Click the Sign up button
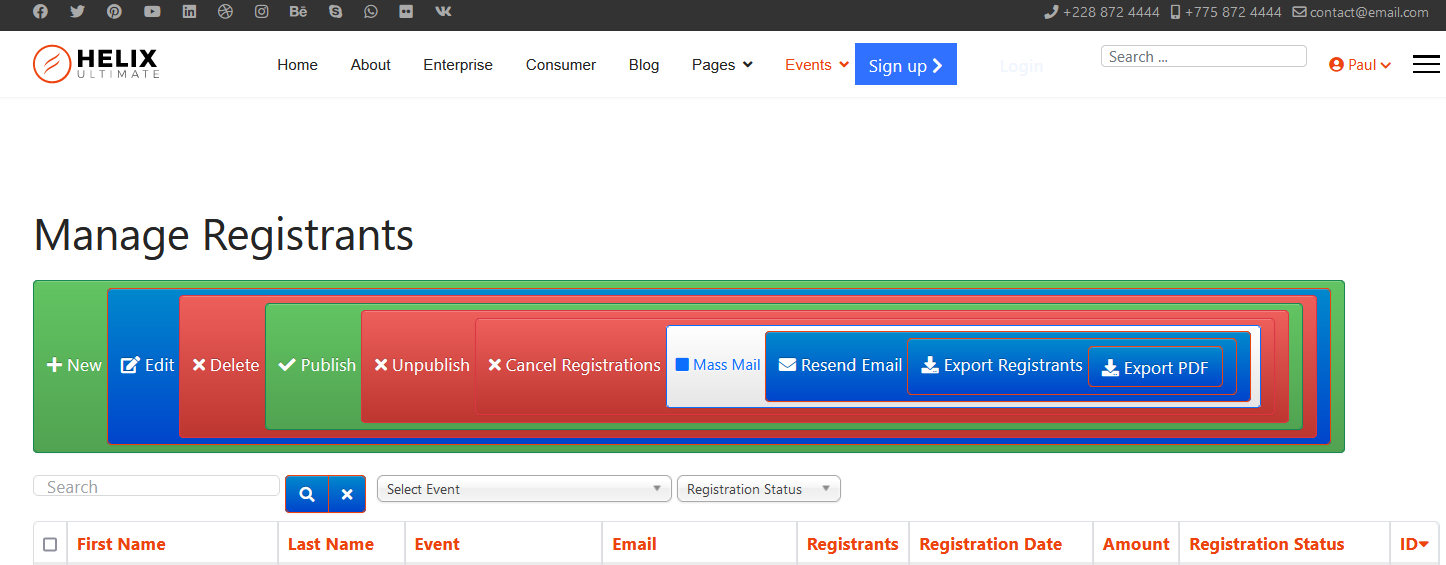The image size is (1446, 565). pyautogui.click(x=906, y=64)
